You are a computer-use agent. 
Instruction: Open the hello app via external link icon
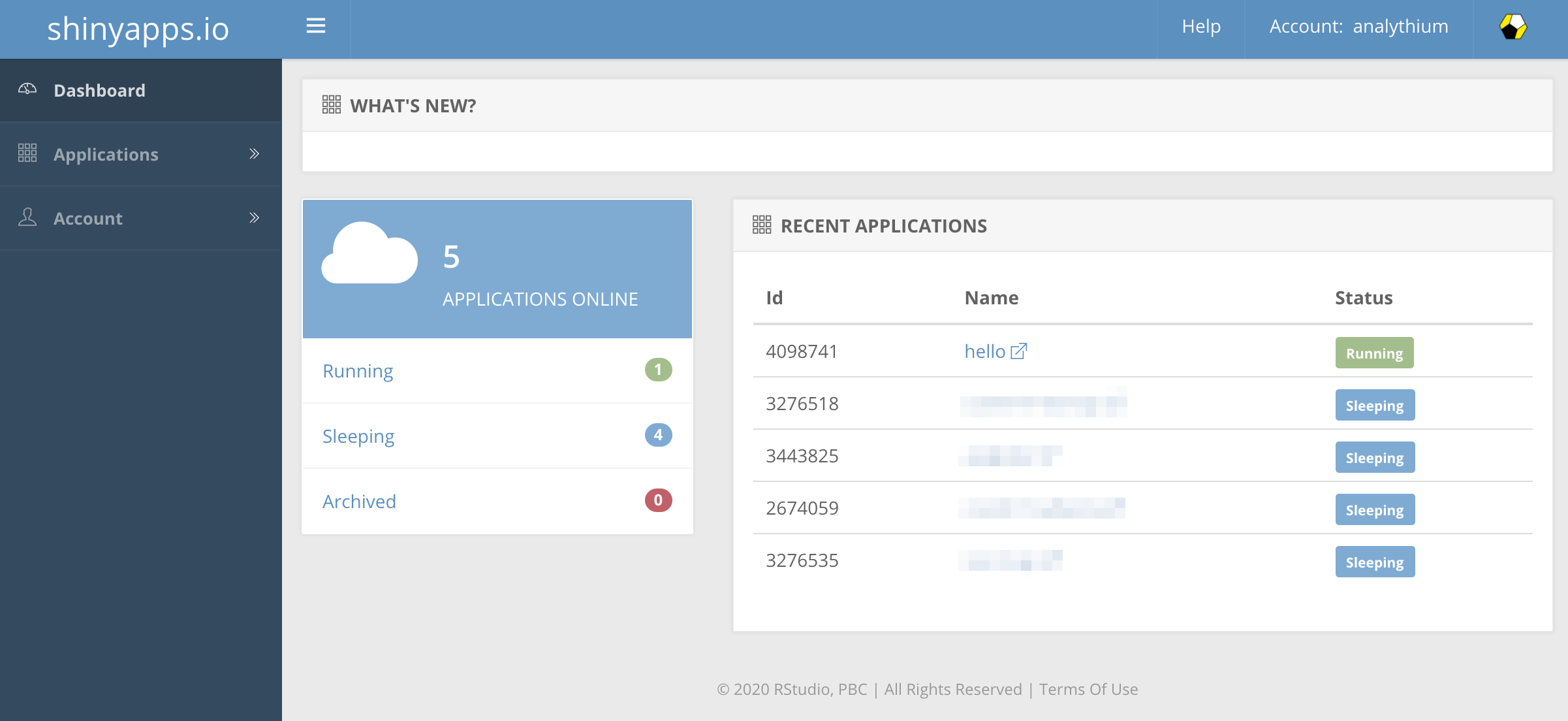(1019, 351)
